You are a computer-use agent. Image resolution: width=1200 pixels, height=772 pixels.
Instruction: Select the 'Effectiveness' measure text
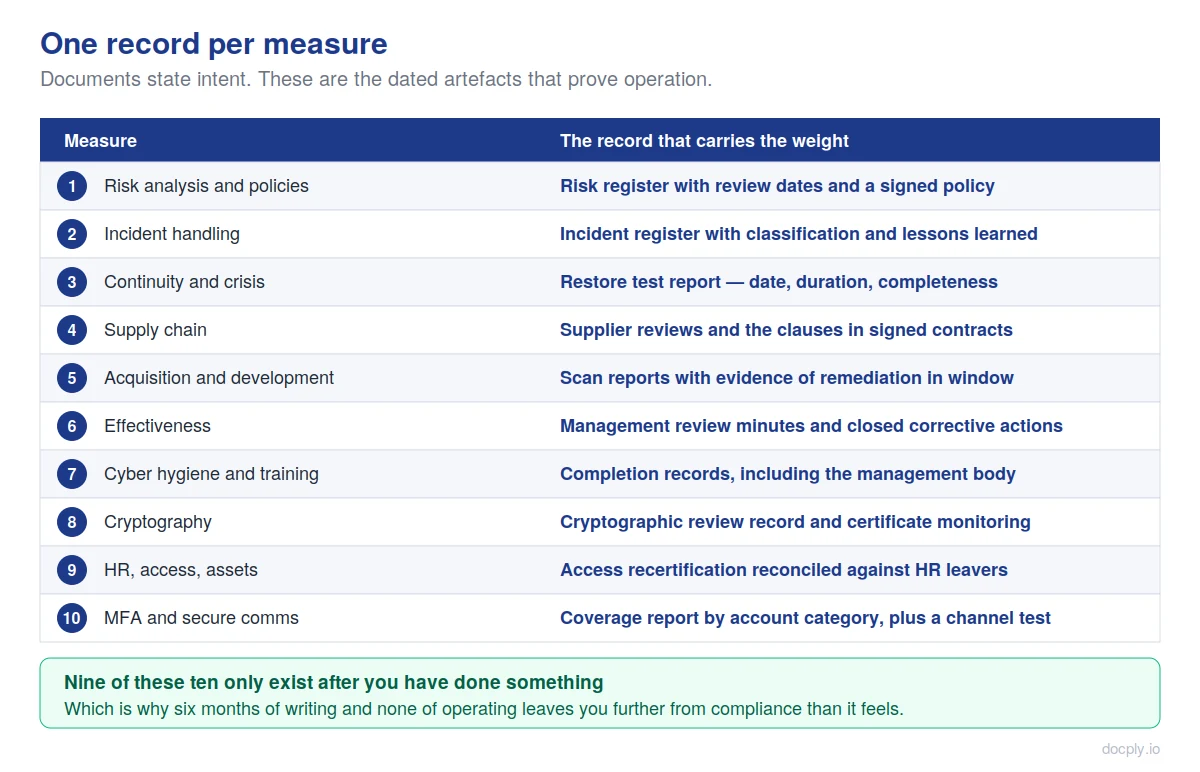pyautogui.click(x=157, y=426)
